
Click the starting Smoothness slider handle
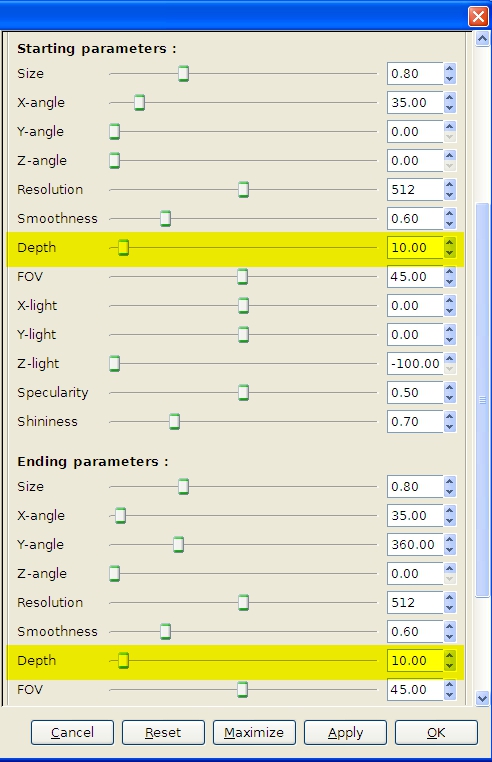click(165, 219)
